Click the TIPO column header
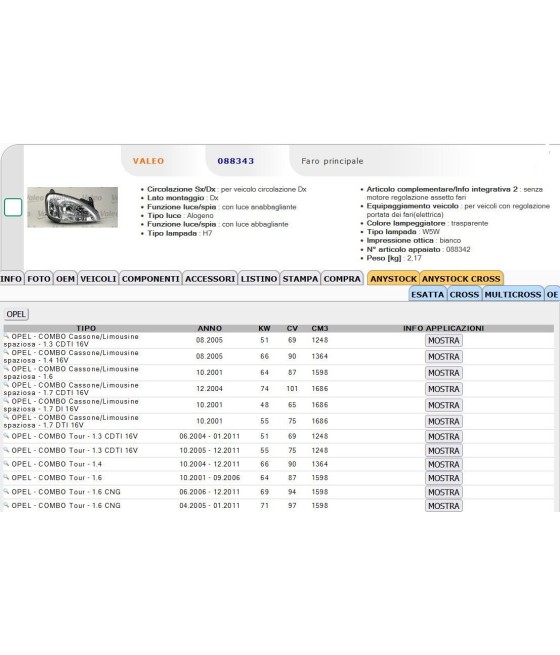The width and height of the screenshot is (560, 655). (86, 328)
